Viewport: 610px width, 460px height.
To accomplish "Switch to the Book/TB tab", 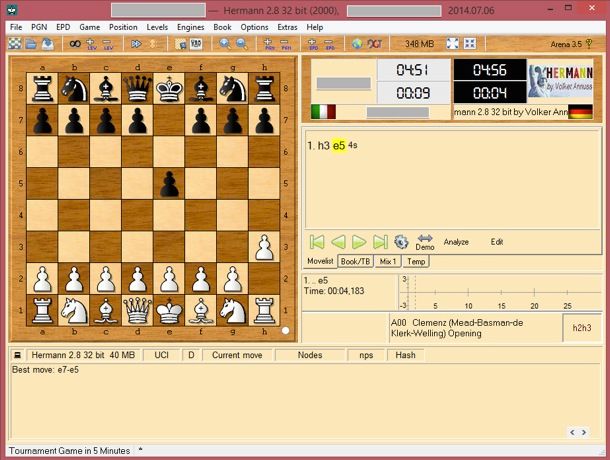I will click(355, 262).
